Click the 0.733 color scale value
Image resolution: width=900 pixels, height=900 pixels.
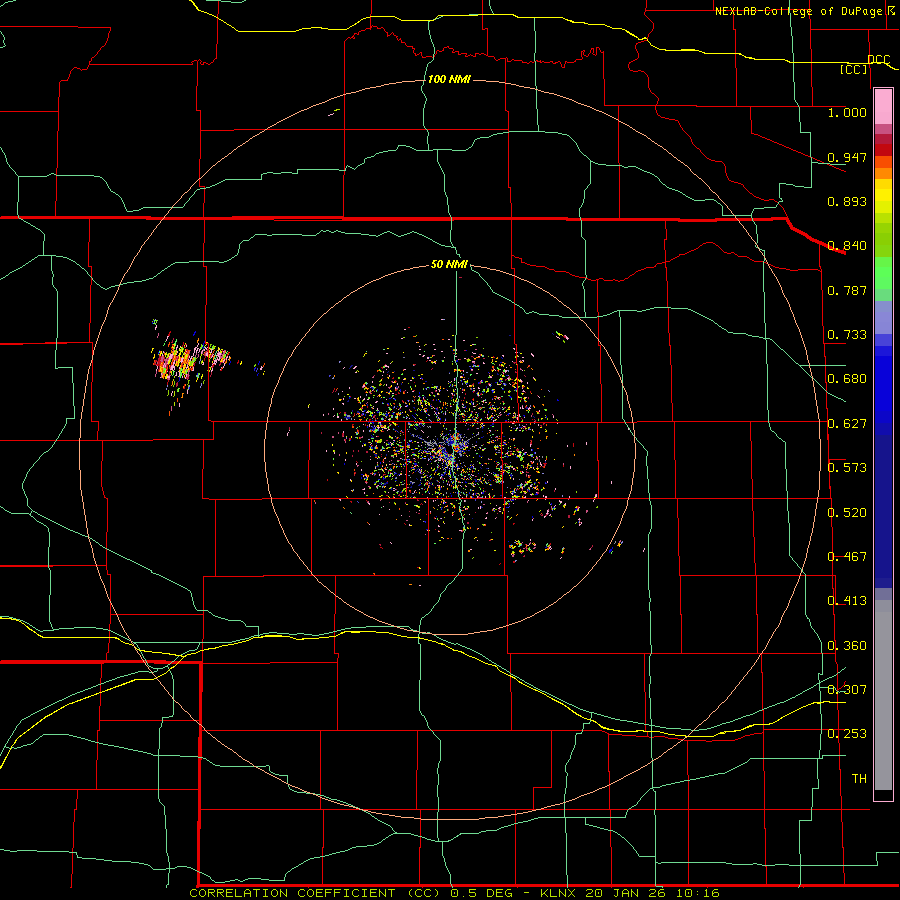[847, 335]
